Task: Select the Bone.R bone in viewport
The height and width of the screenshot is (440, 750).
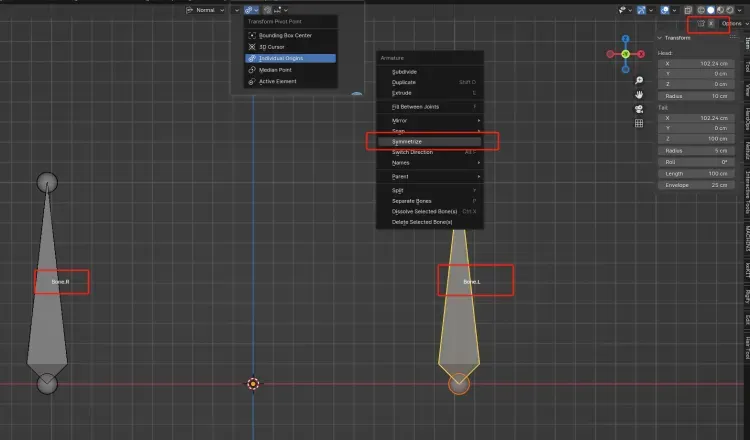Action: tap(47, 283)
